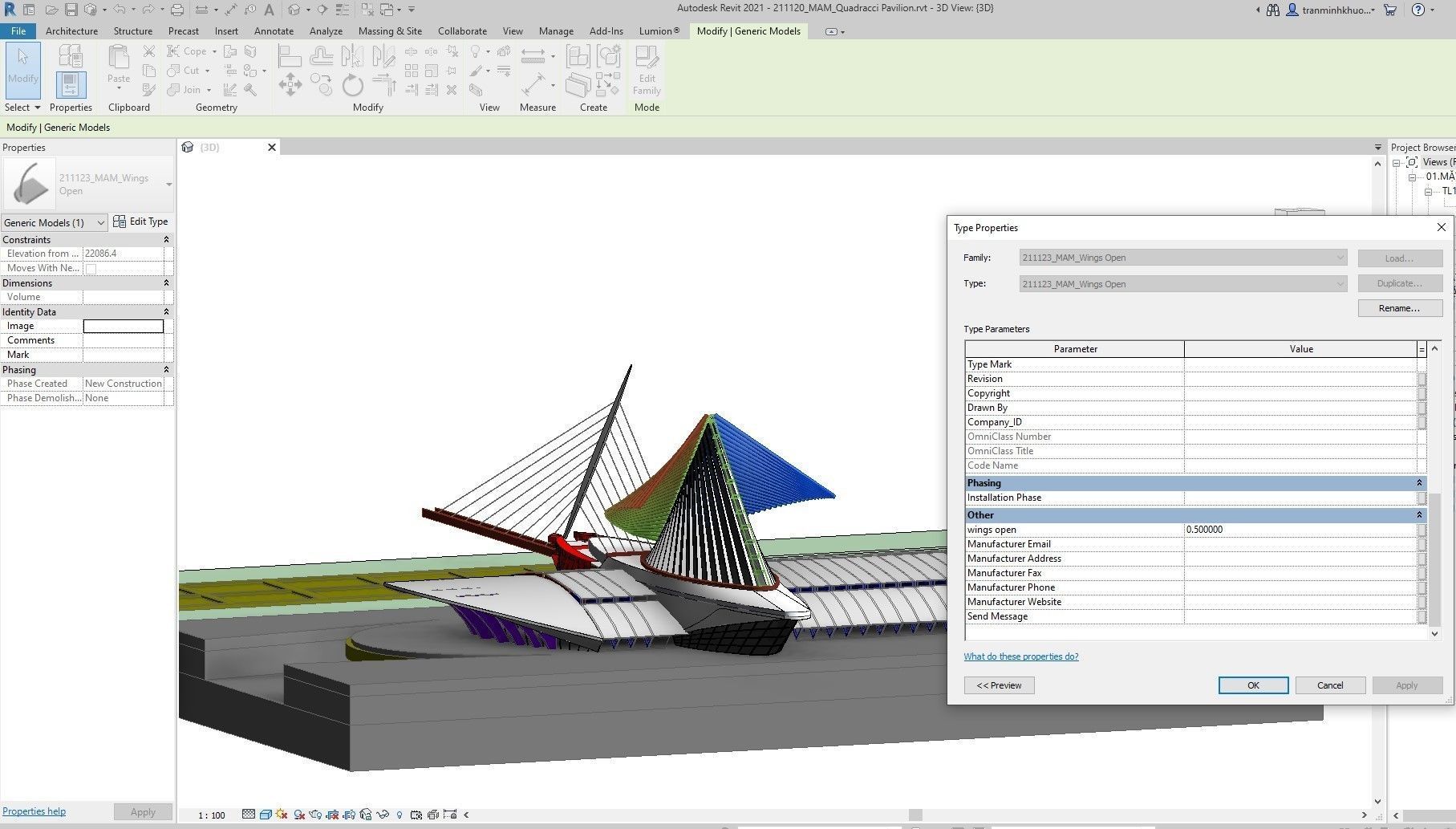Select the Move tool in the Modify panel
1456x829 pixels.
point(290,83)
